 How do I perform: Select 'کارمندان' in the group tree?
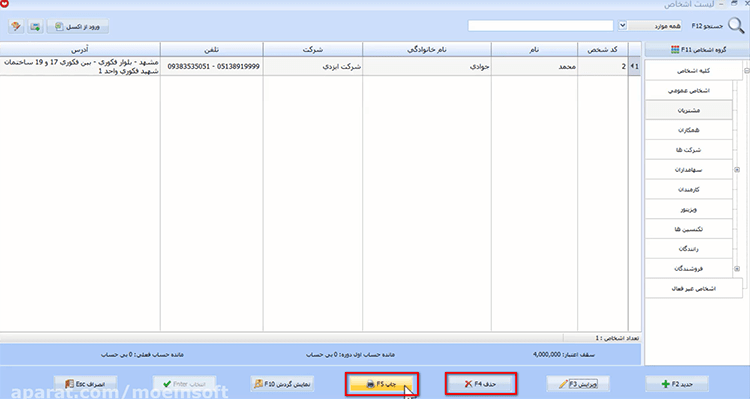[689, 189]
